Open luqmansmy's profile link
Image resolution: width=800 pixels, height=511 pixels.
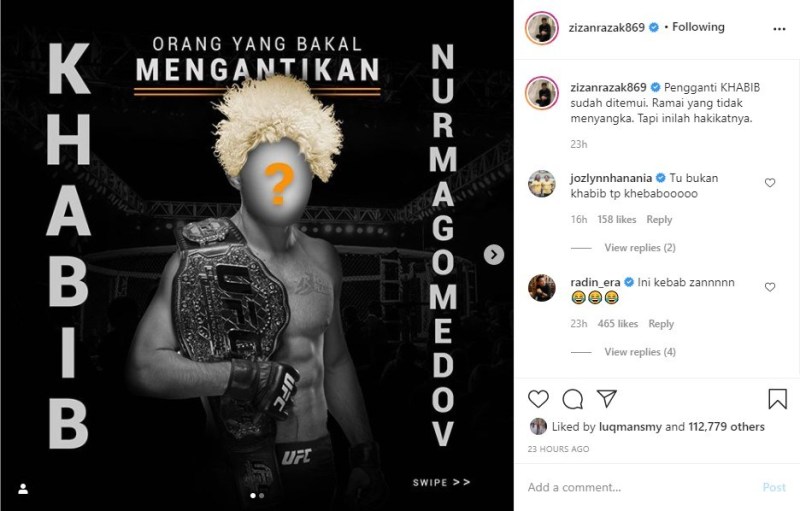pyautogui.click(x=630, y=427)
